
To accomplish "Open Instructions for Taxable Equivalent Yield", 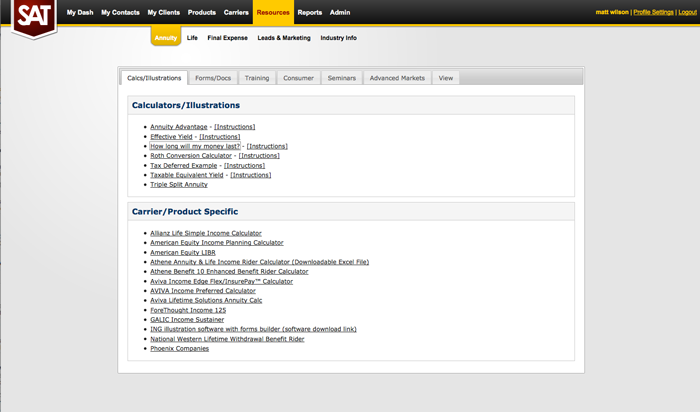I will coord(250,175).
